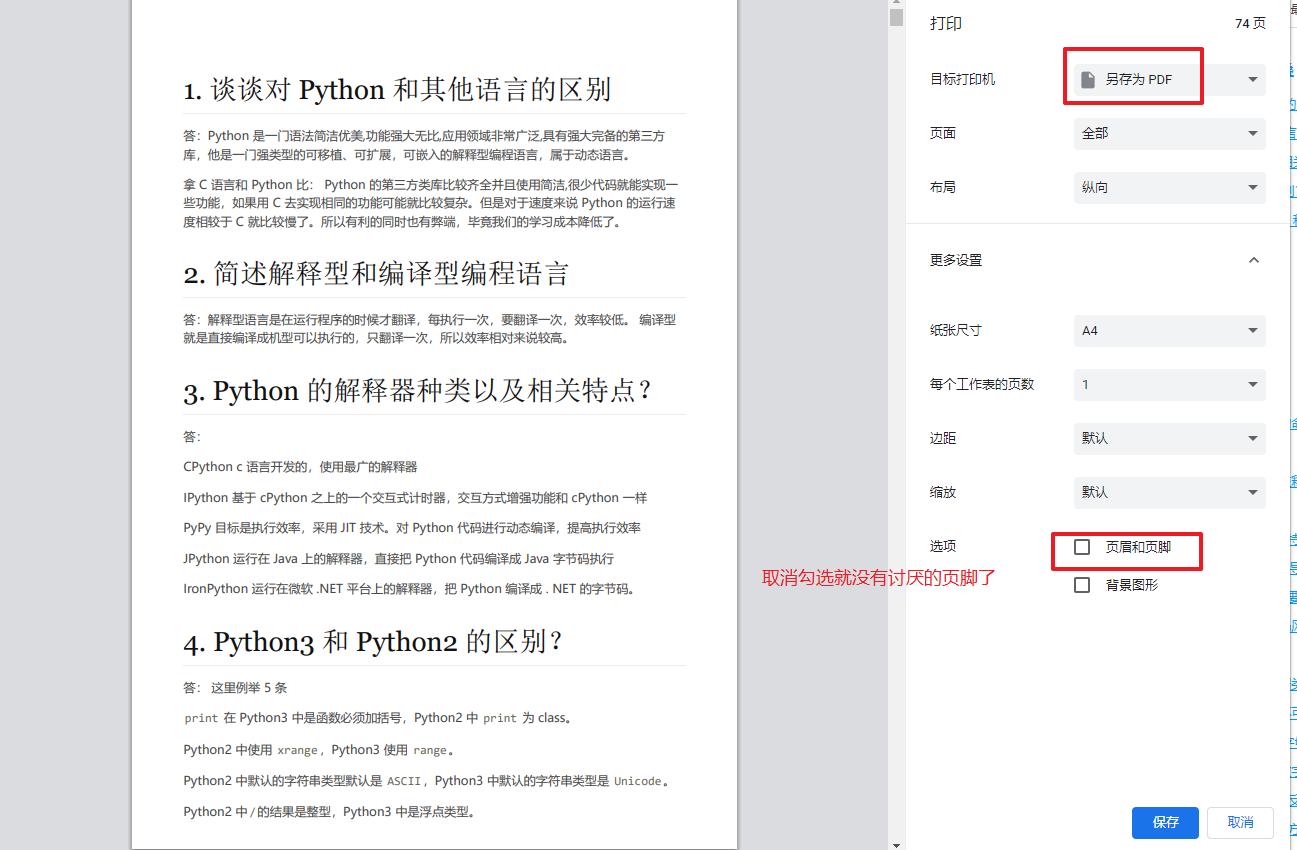Click the 取消 cancel button
This screenshot has height=850, width=1297.
pos(1240,822)
